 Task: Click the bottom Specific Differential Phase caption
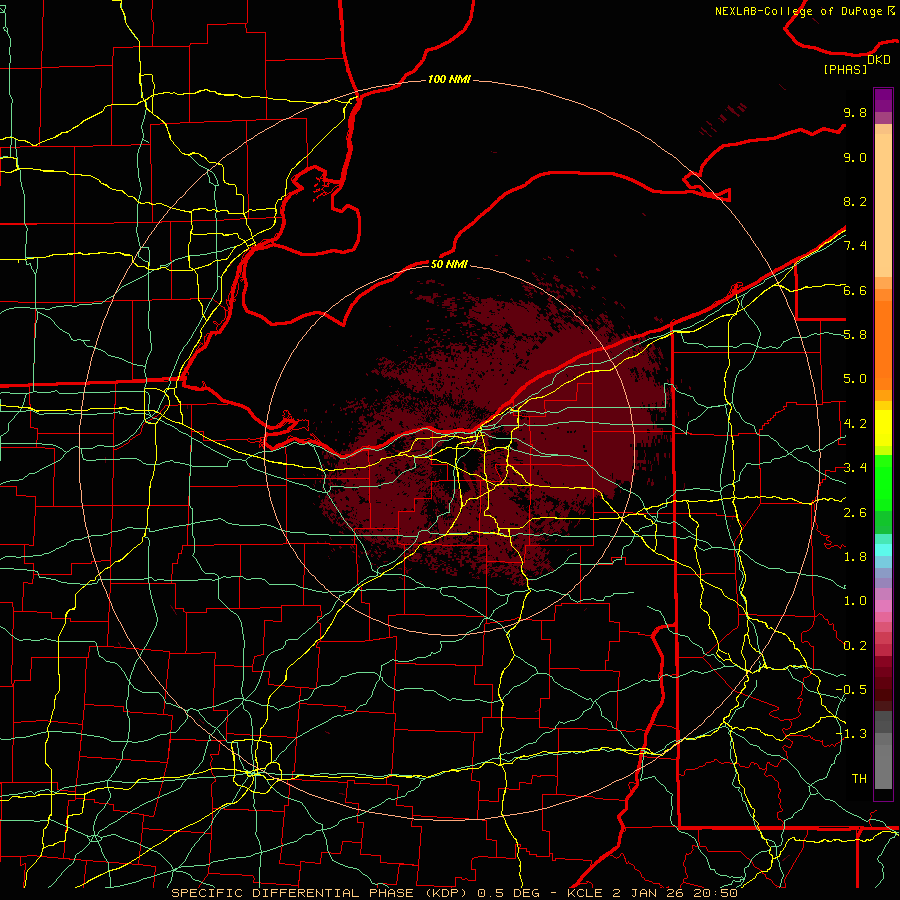(453, 893)
